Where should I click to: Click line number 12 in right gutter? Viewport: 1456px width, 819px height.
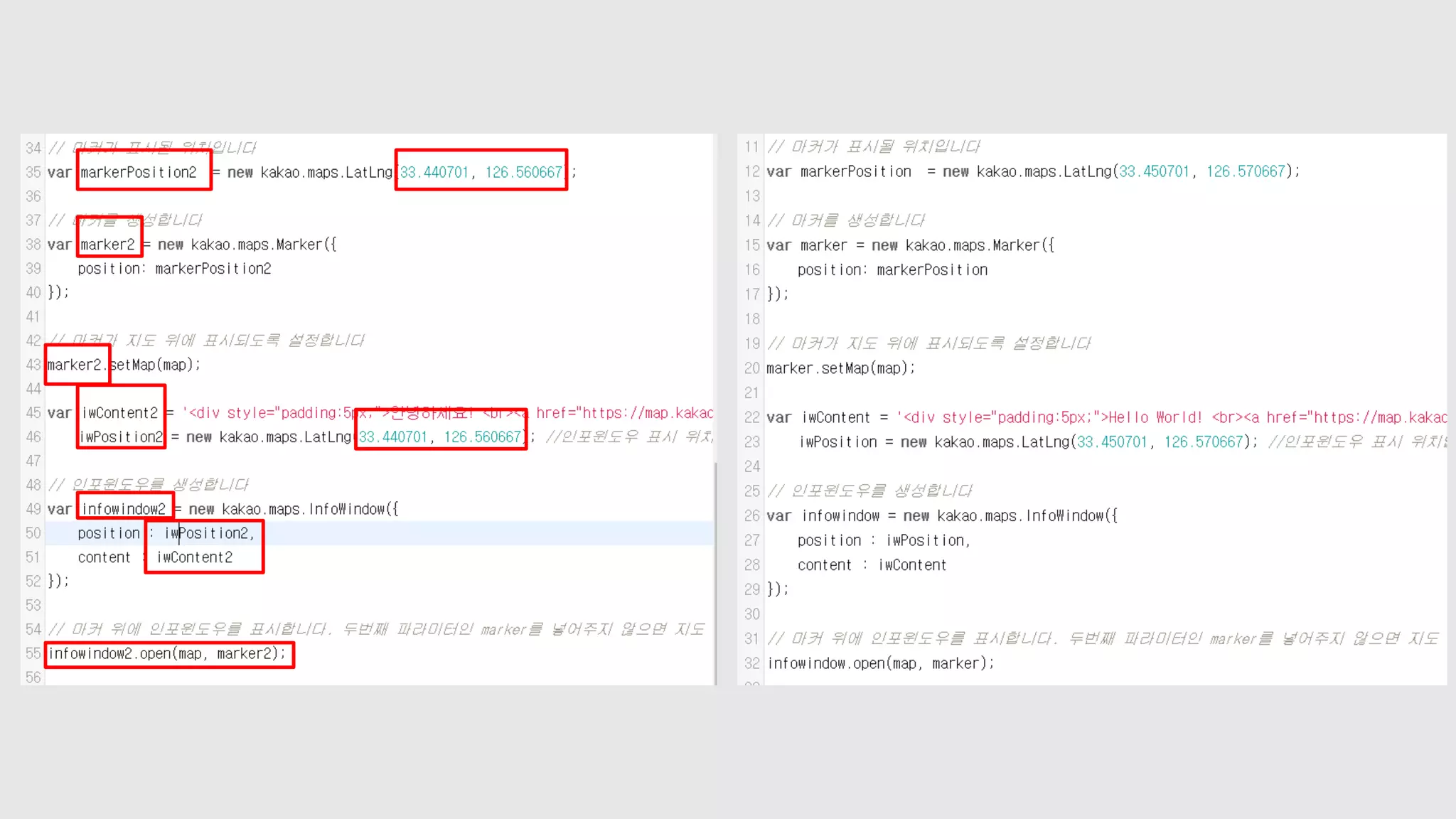[x=751, y=171]
